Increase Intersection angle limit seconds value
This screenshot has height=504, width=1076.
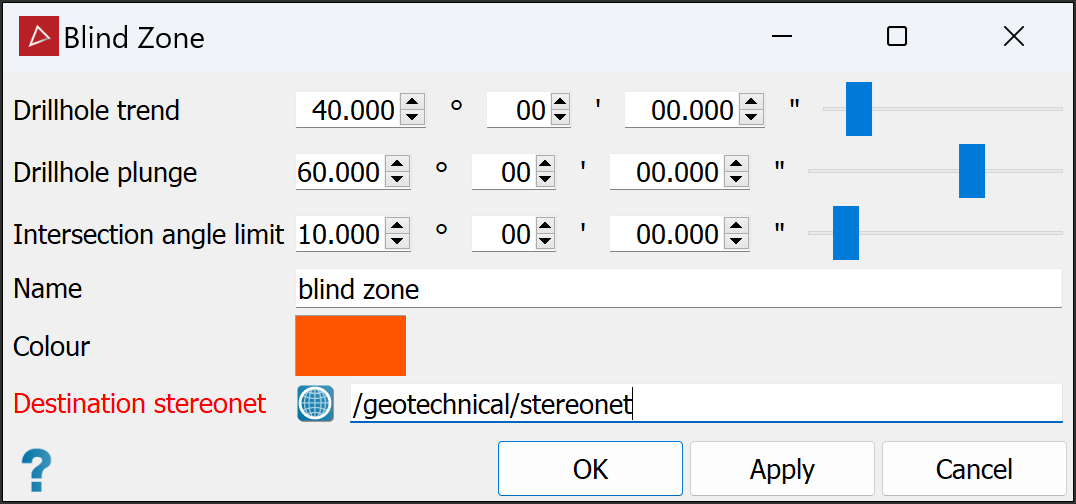tap(737, 227)
